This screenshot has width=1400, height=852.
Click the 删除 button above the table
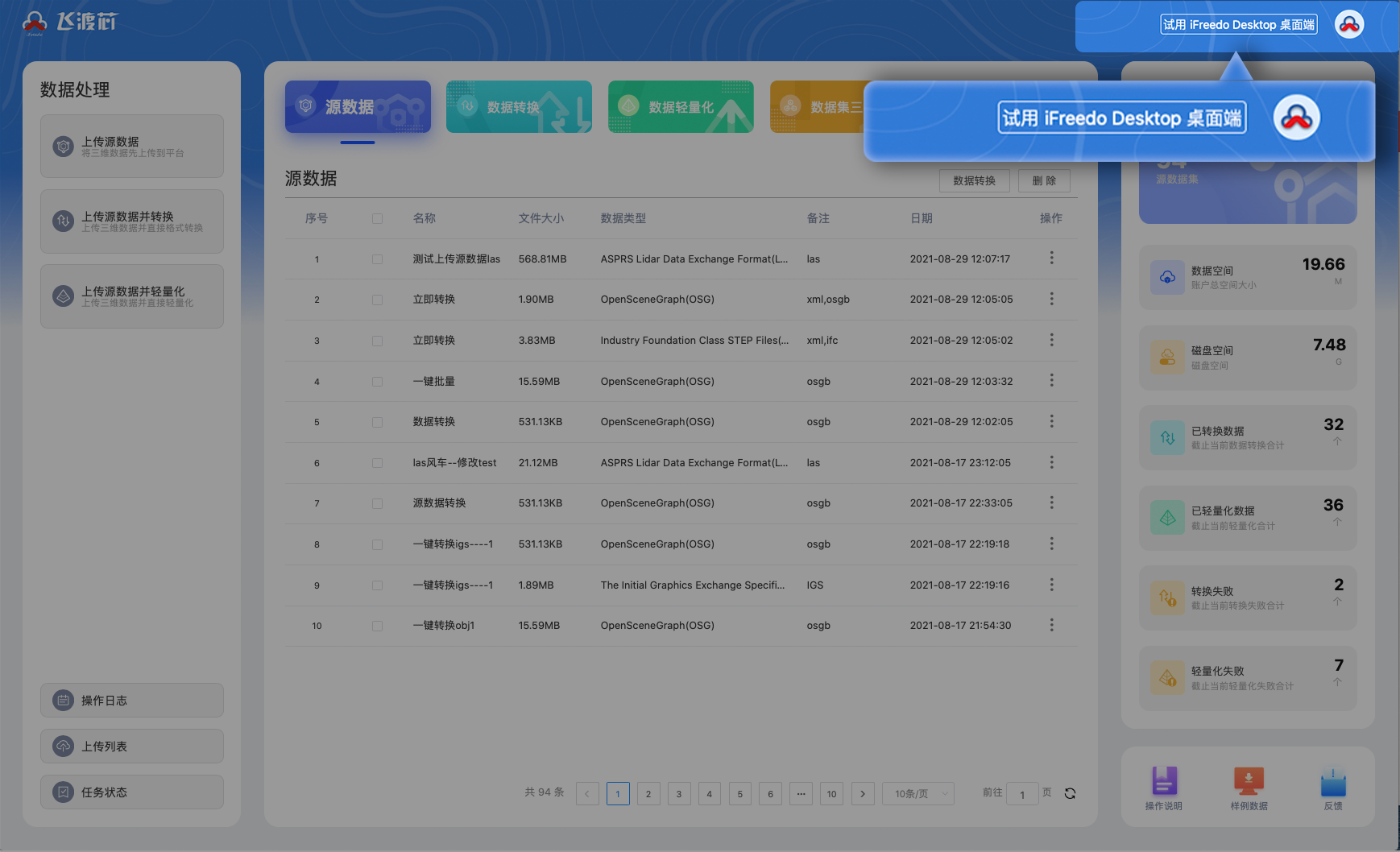[x=1044, y=181]
